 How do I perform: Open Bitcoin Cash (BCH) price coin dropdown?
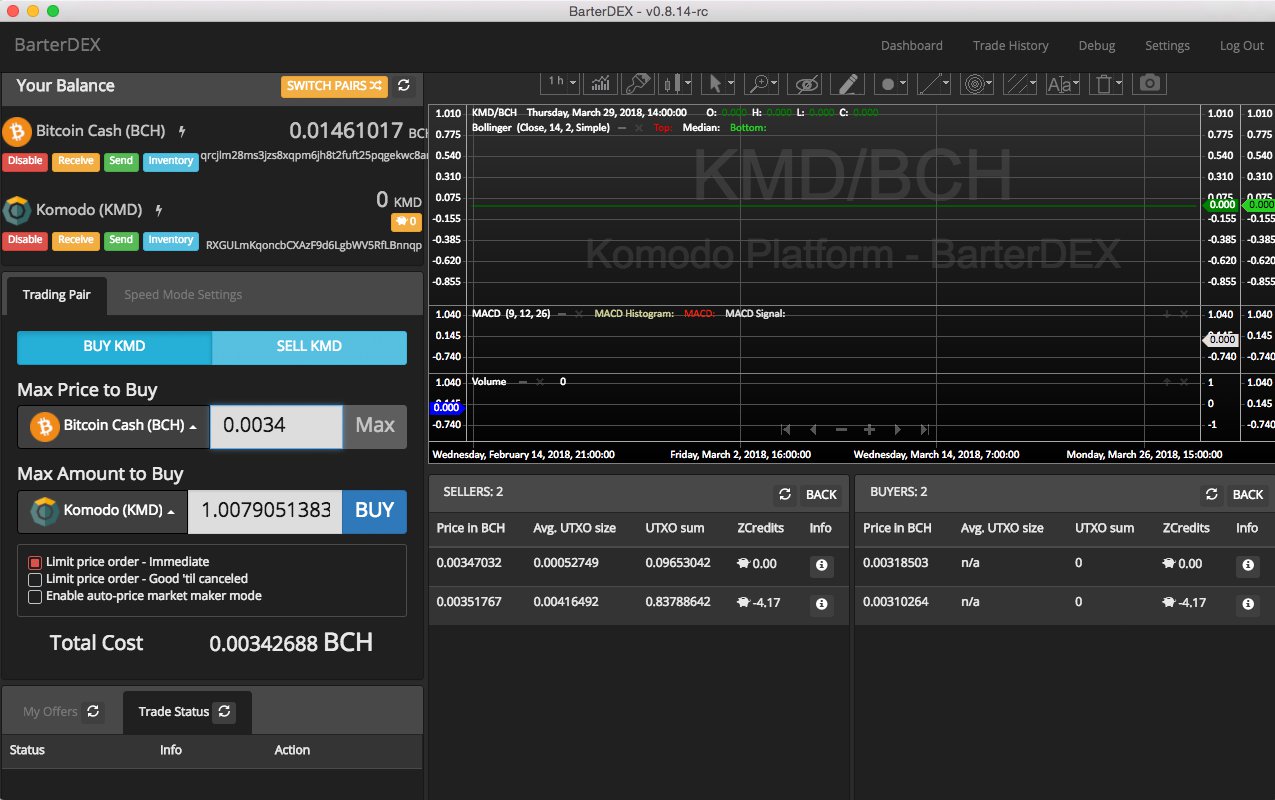[114, 426]
